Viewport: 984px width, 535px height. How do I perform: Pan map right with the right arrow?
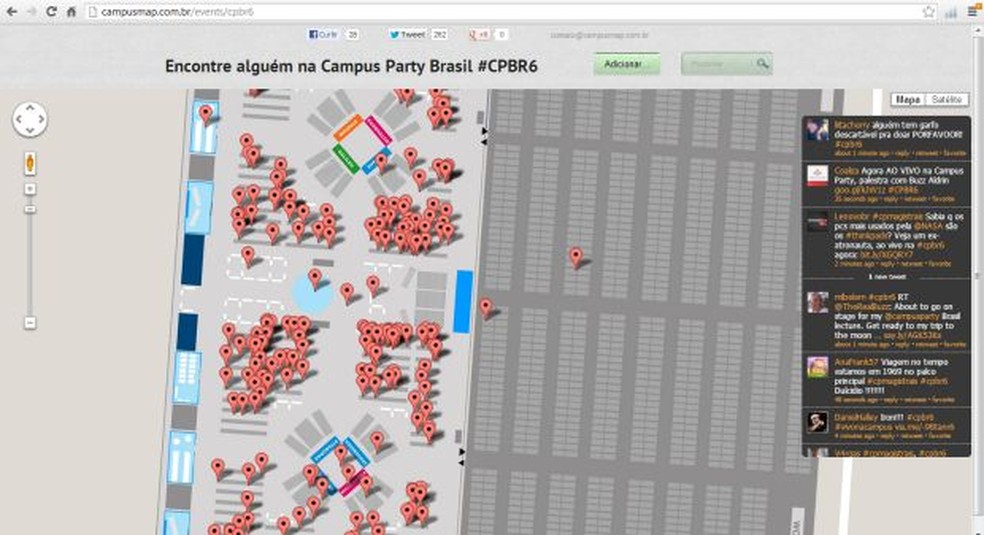[41, 119]
